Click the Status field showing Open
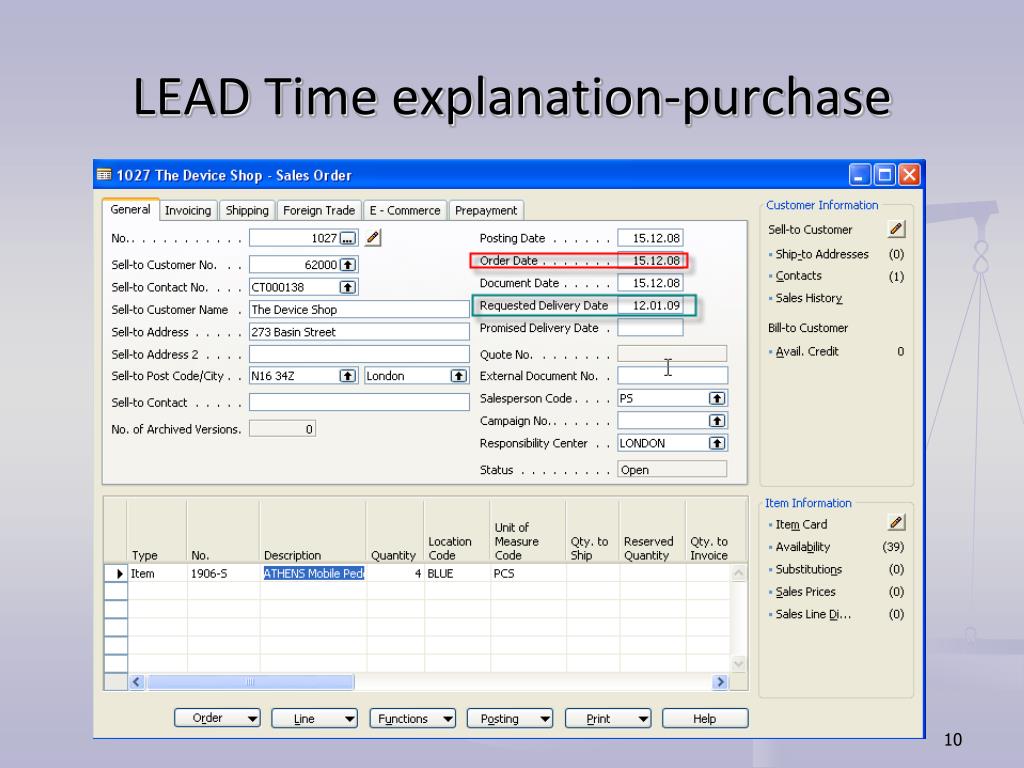 [672, 470]
